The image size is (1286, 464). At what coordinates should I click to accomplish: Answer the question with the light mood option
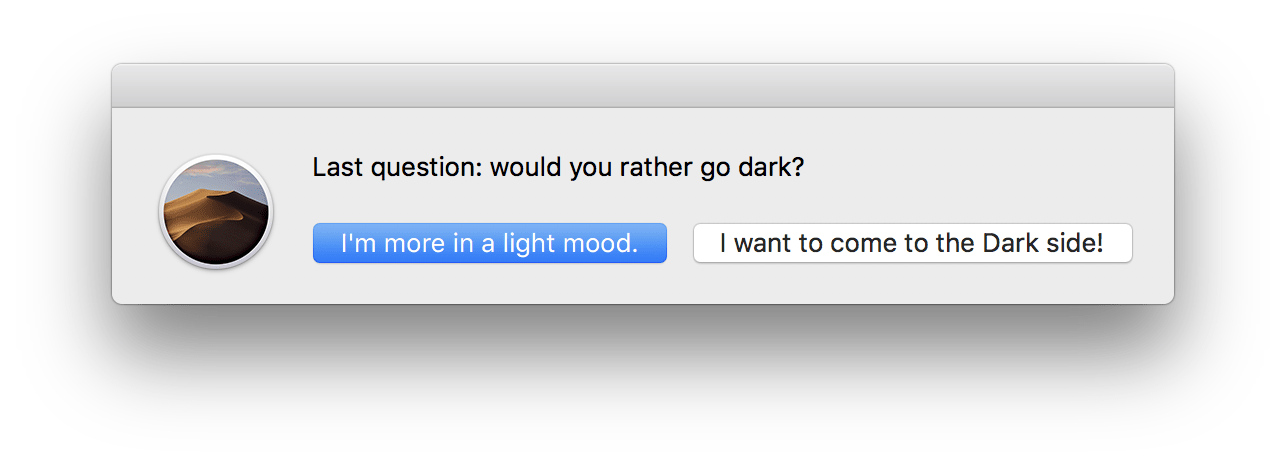489,243
